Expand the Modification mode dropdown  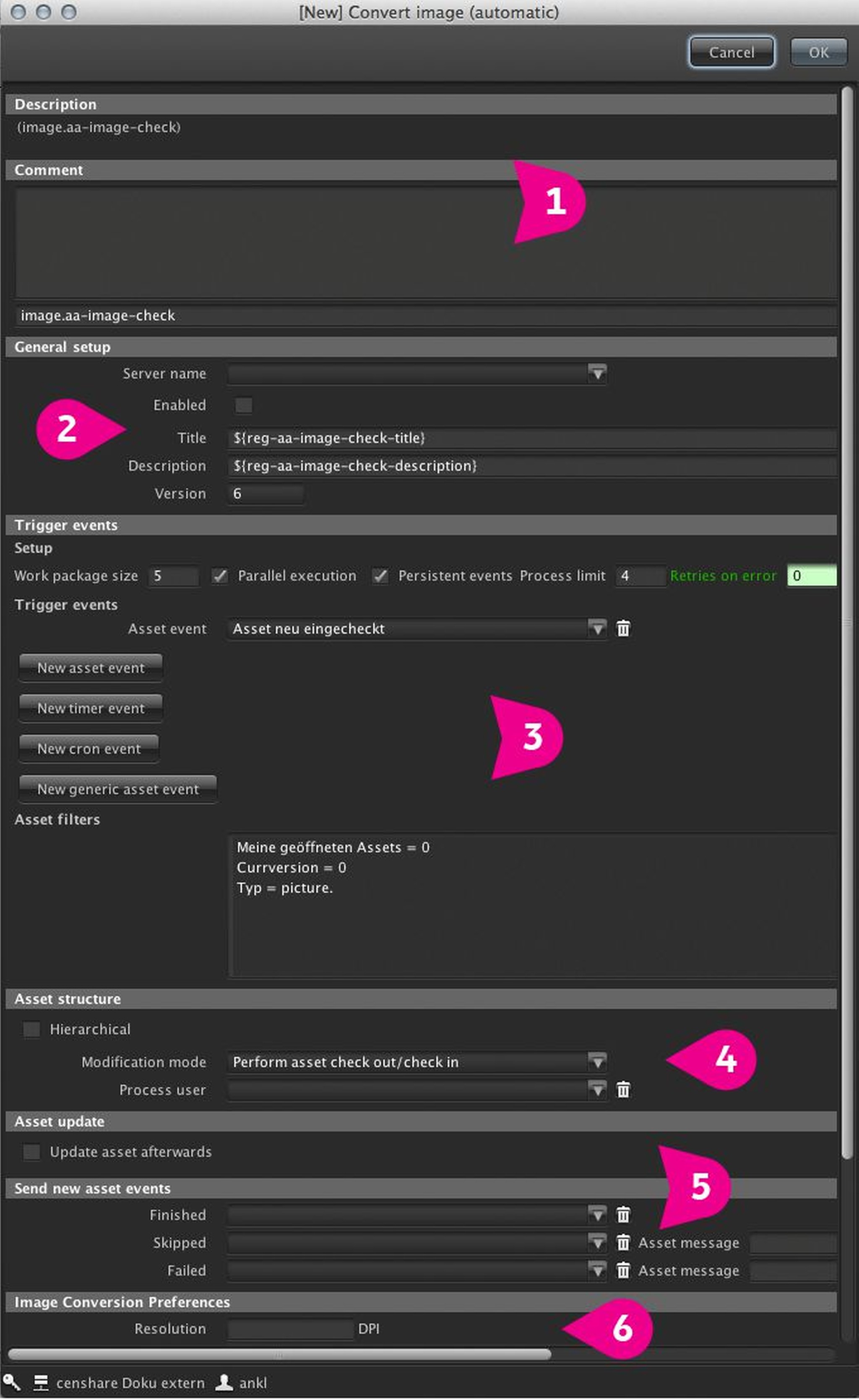[597, 1062]
